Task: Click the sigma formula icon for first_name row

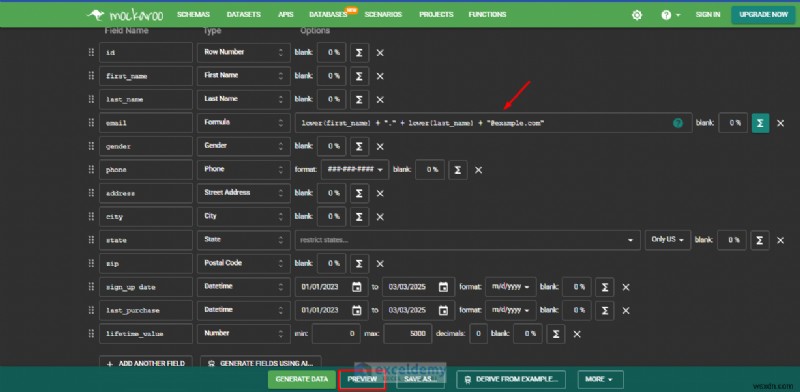Action: tap(359, 76)
